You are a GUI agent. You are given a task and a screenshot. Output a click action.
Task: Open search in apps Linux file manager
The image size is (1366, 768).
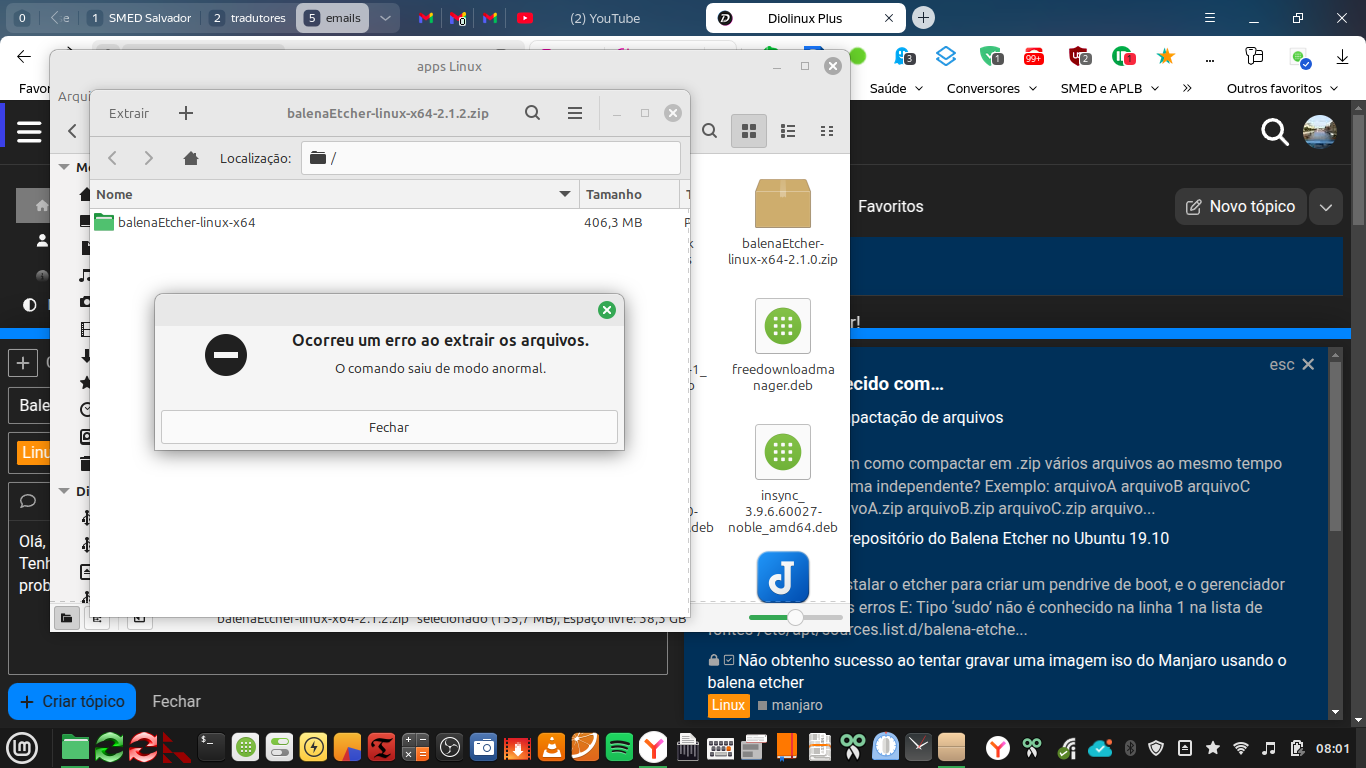pyautogui.click(x=709, y=131)
